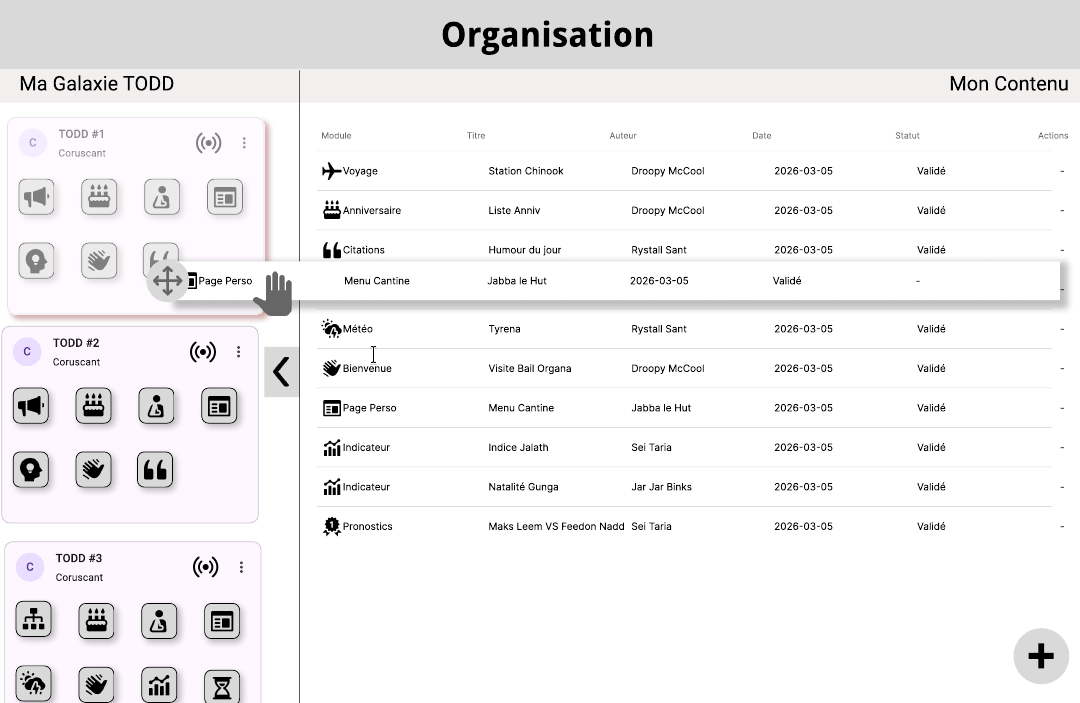Sort by the Module column header

336,136
